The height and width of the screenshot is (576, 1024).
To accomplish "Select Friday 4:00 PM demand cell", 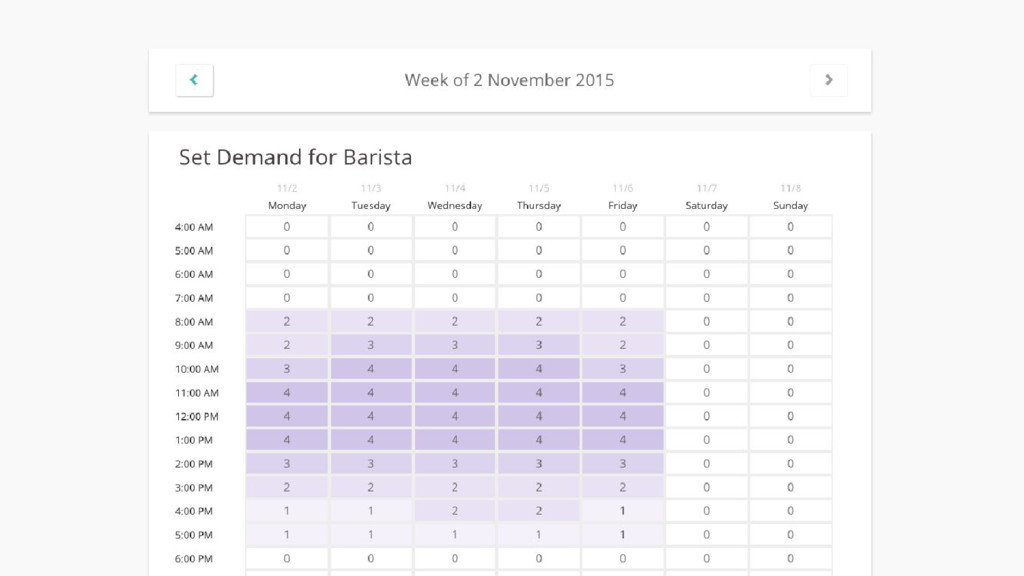I will click(622, 511).
